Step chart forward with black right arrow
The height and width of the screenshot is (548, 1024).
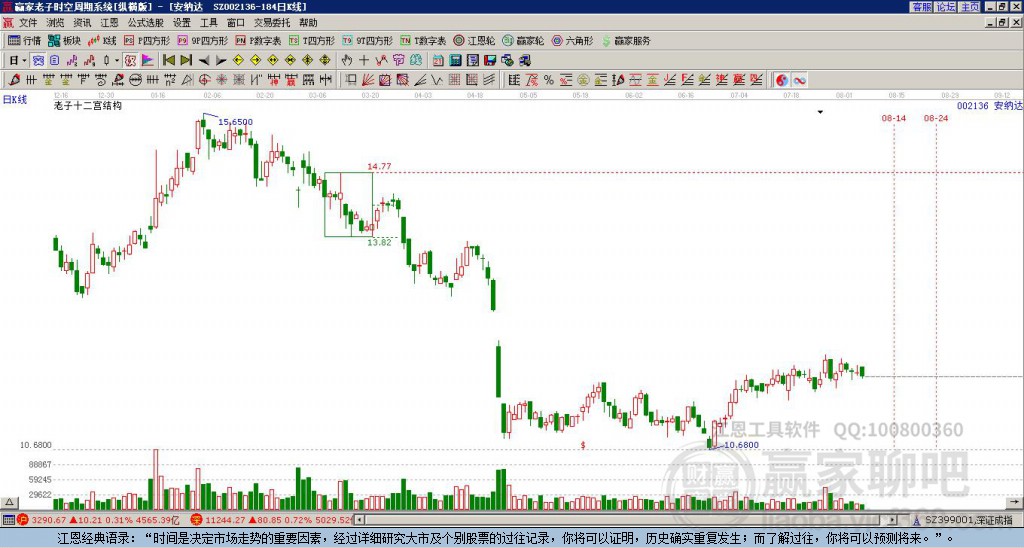point(221,61)
